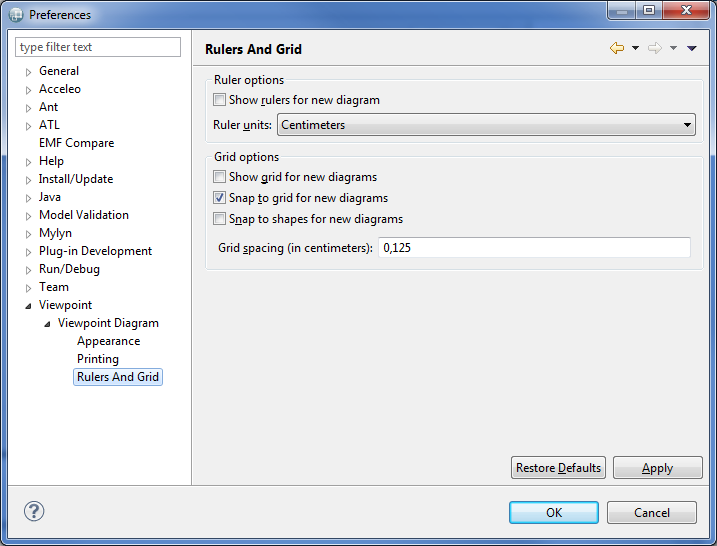This screenshot has width=717, height=546.
Task: Open the preferences view menu triangle
Action: pos(691,48)
